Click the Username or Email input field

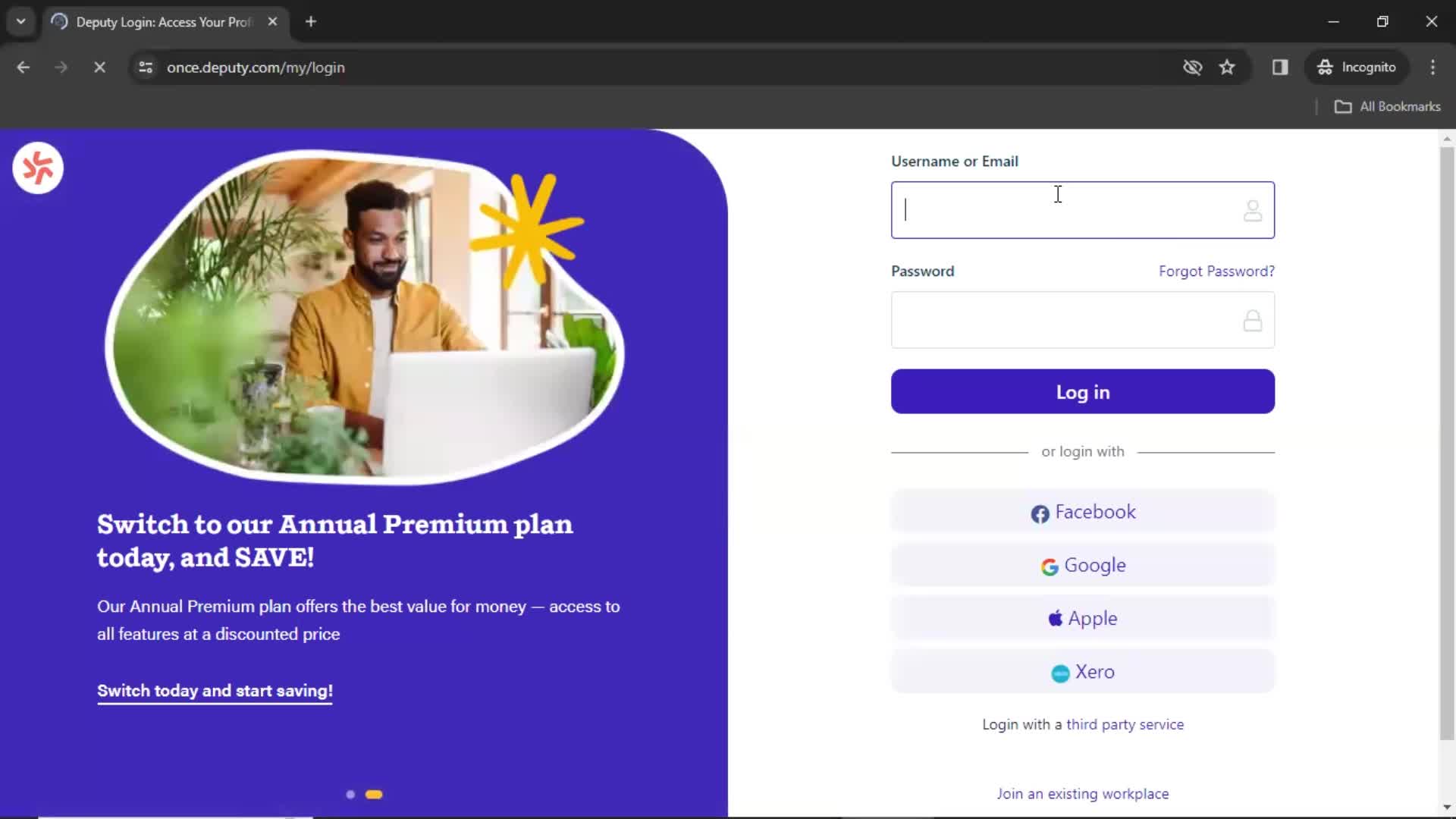1083,209
